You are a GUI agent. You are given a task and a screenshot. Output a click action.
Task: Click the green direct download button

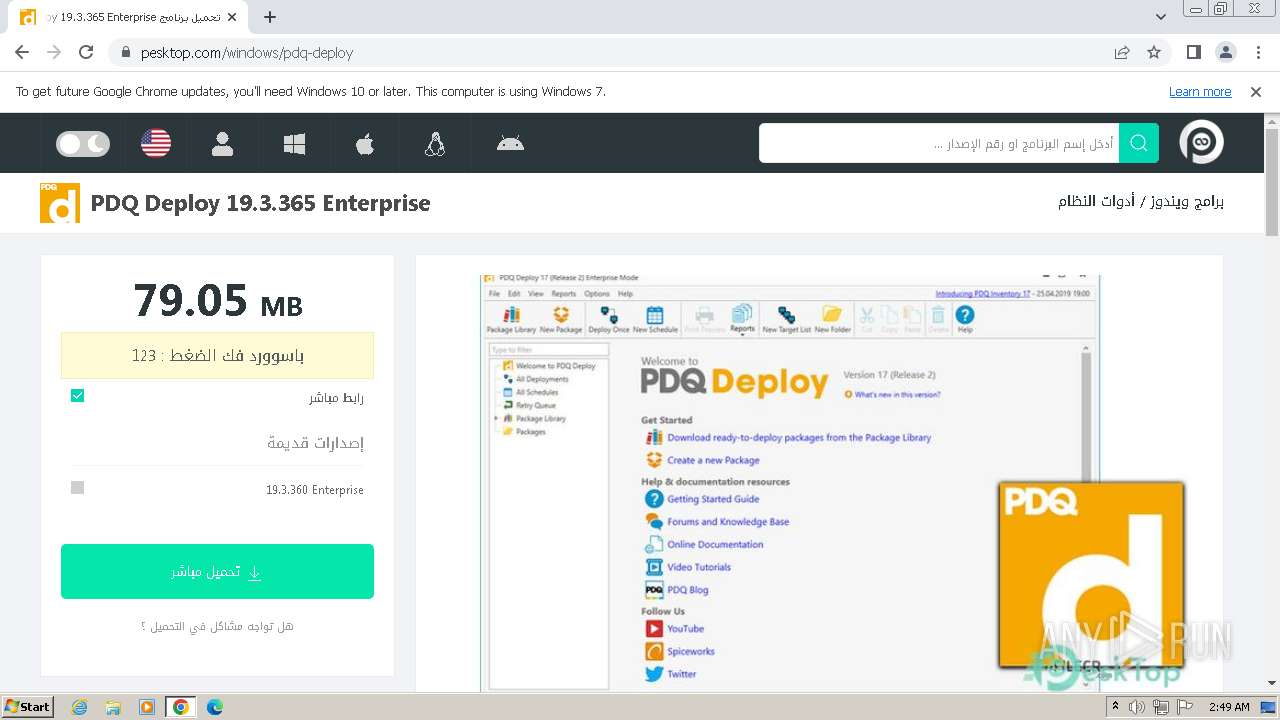coord(217,572)
